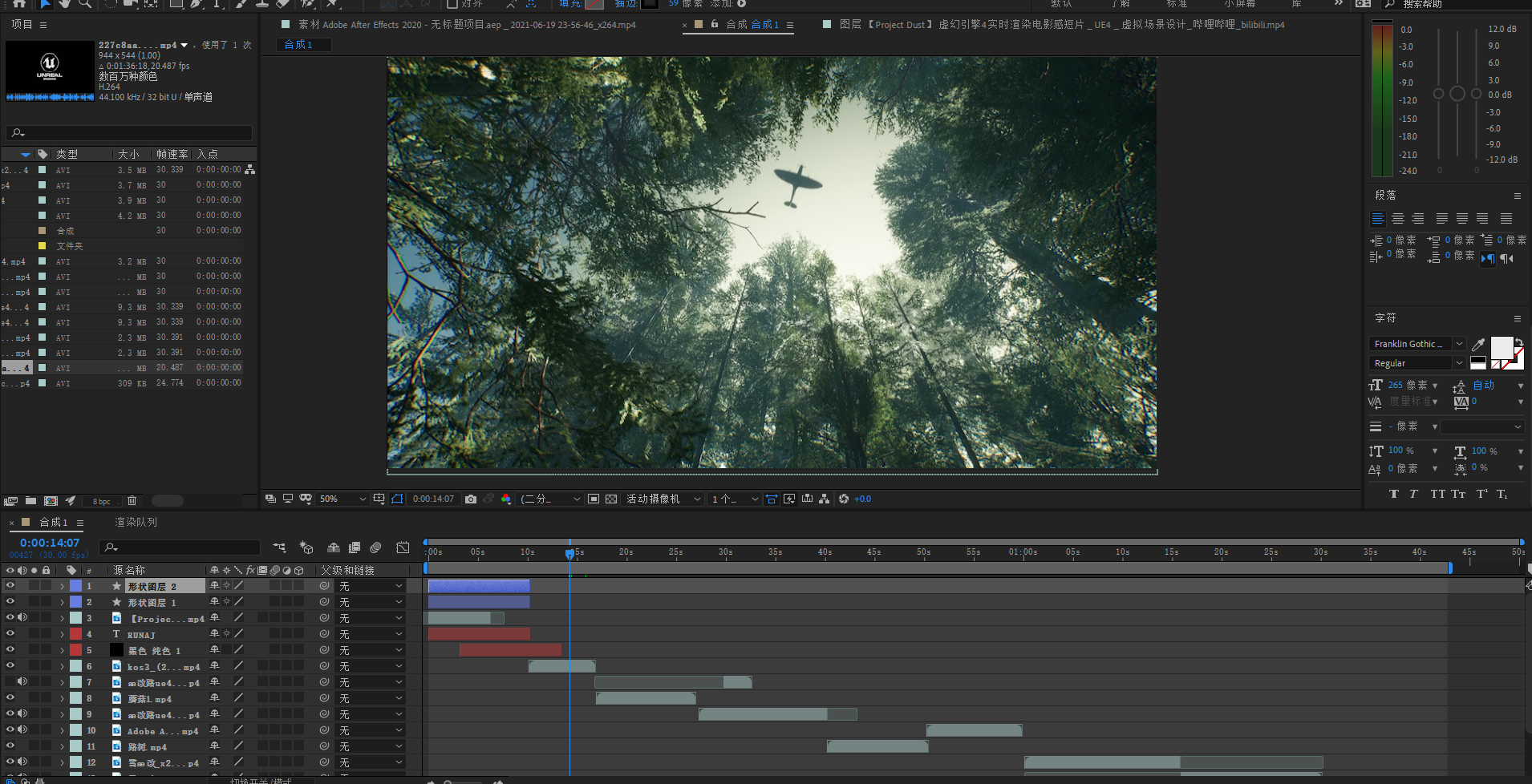Open the 50% magnification dropdown
The width and height of the screenshot is (1532, 784).
(x=342, y=499)
